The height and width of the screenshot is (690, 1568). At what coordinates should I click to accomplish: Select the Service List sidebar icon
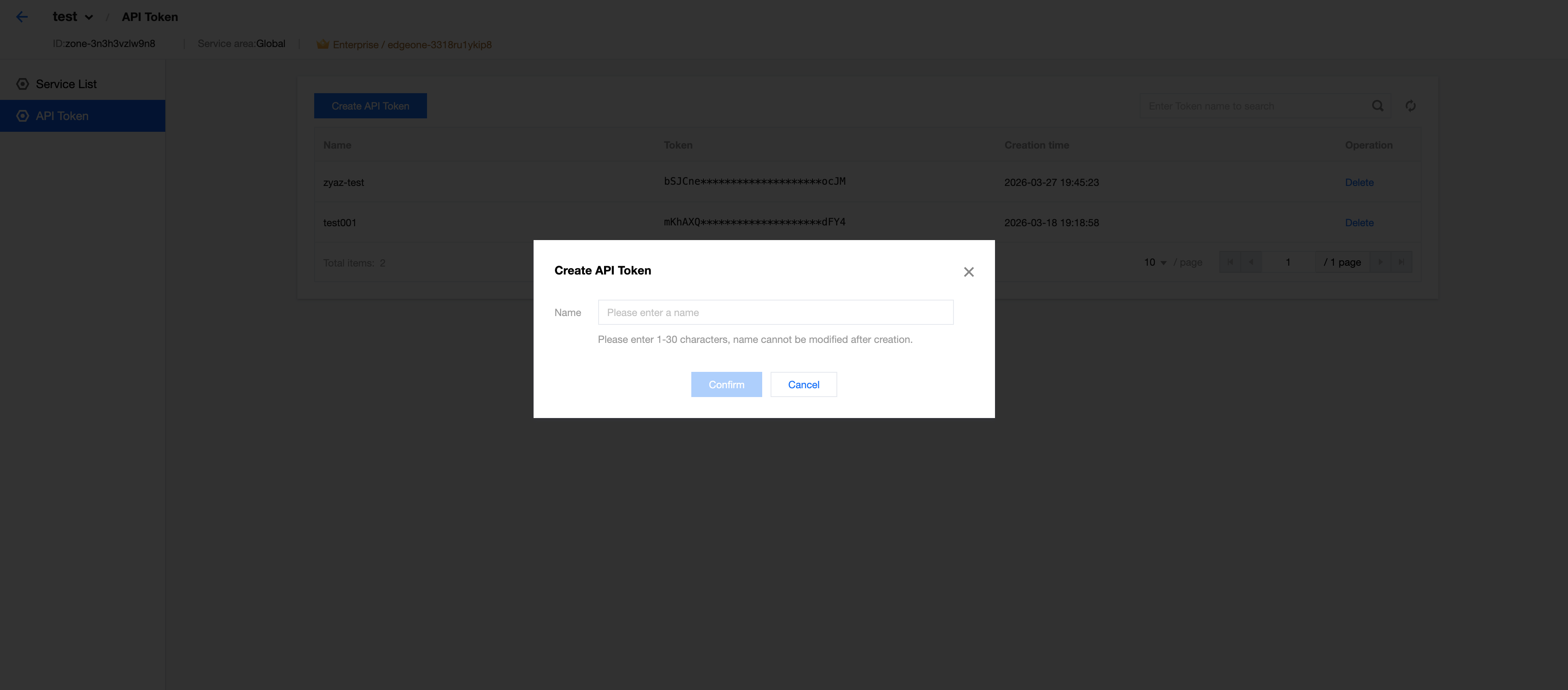click(x=23, y=84)
